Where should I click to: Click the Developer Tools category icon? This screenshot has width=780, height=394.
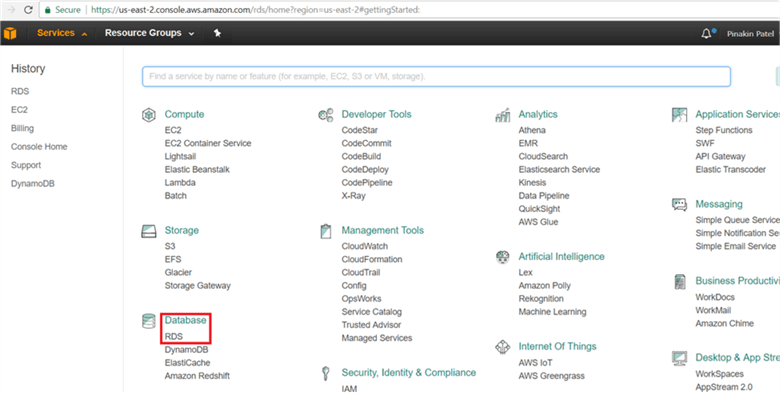(326, 115)
